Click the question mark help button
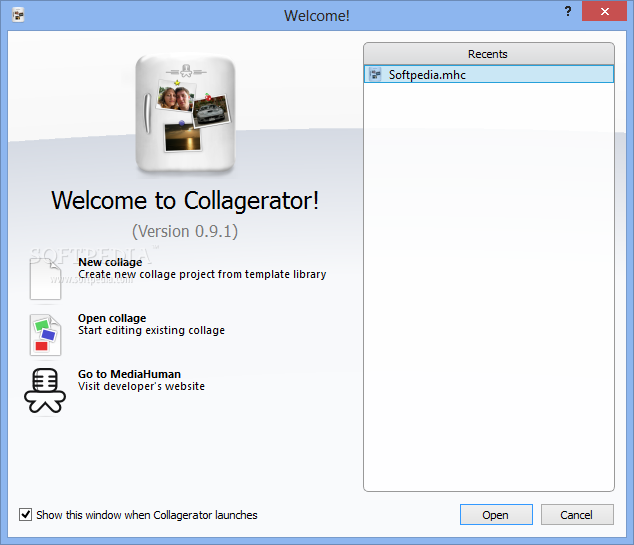Image resolution: width=634 pixels, height=545 pixels. pos(568,11)
